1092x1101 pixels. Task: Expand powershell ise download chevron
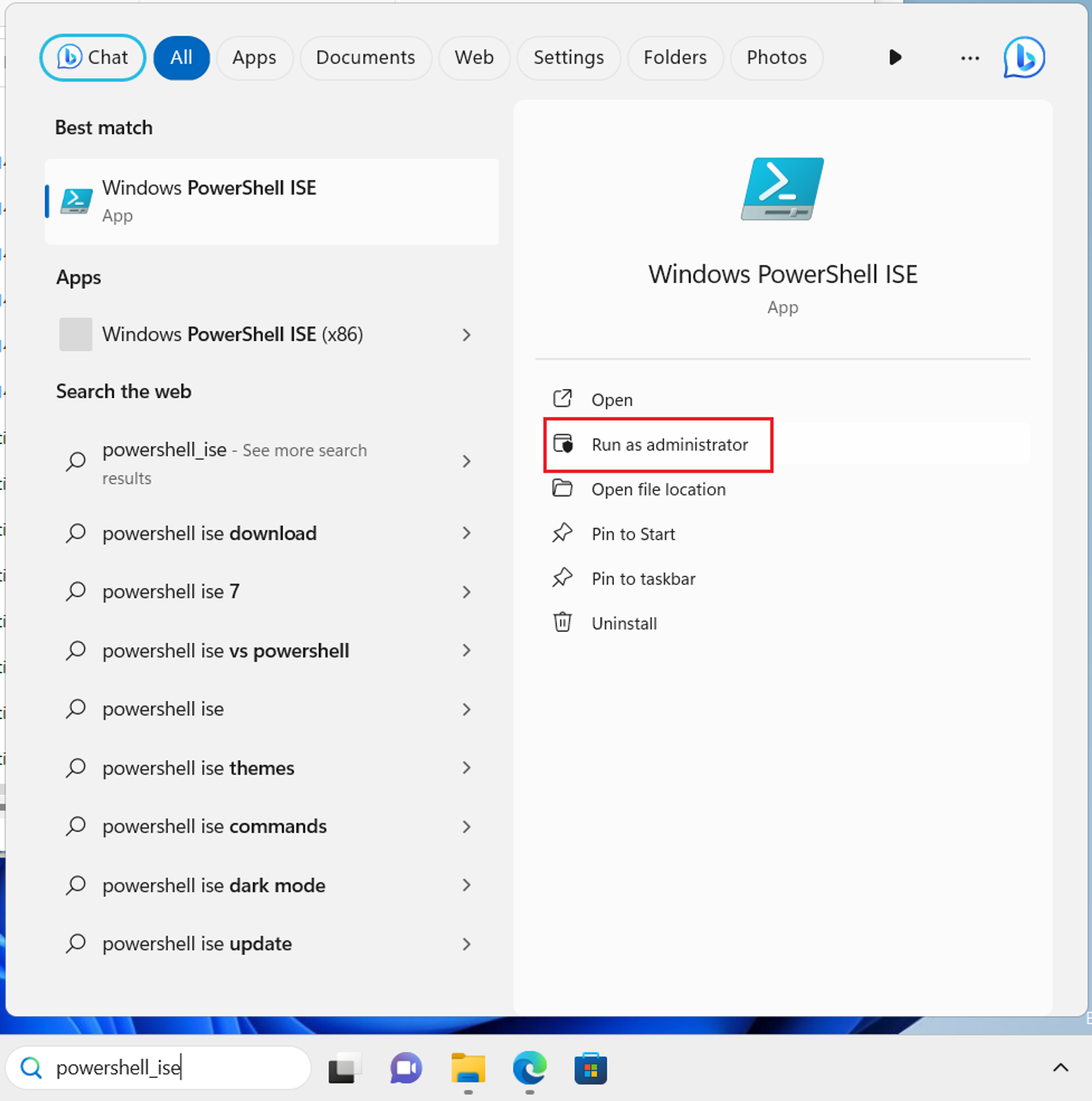pos(467,533)
